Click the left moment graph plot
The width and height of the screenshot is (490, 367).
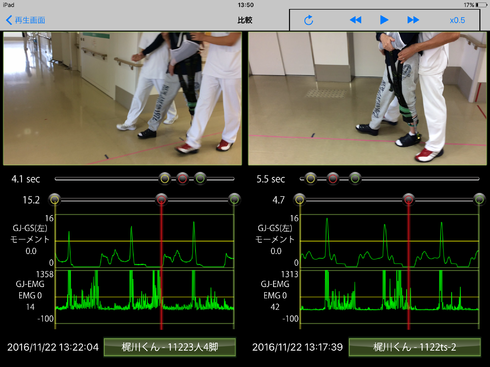[x=145, y=241]
